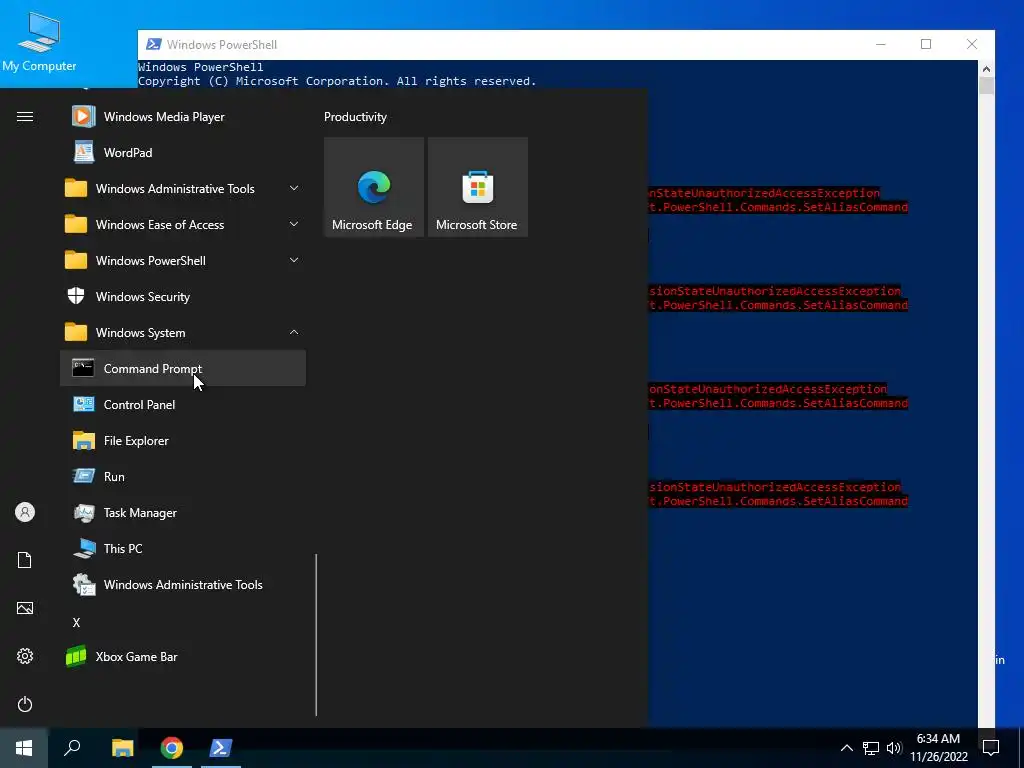
Task: Open the network status tray icon
Action: (x=871, y=748)
